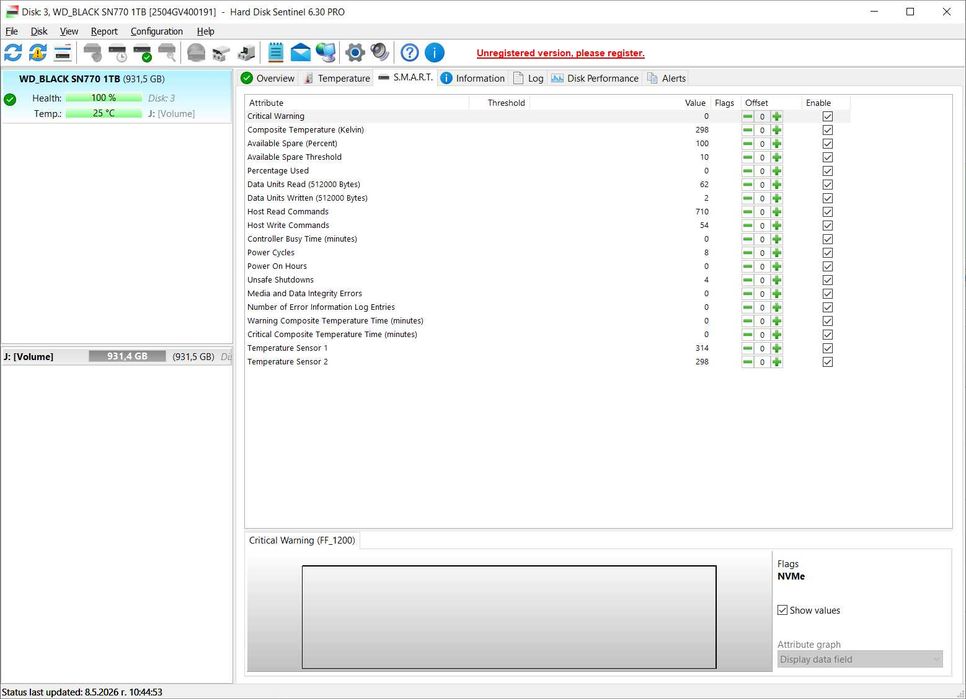This screenshot has height=699, width=966.
Task: Click the striped disk list toolbar icon
Action: coord(63,53)
